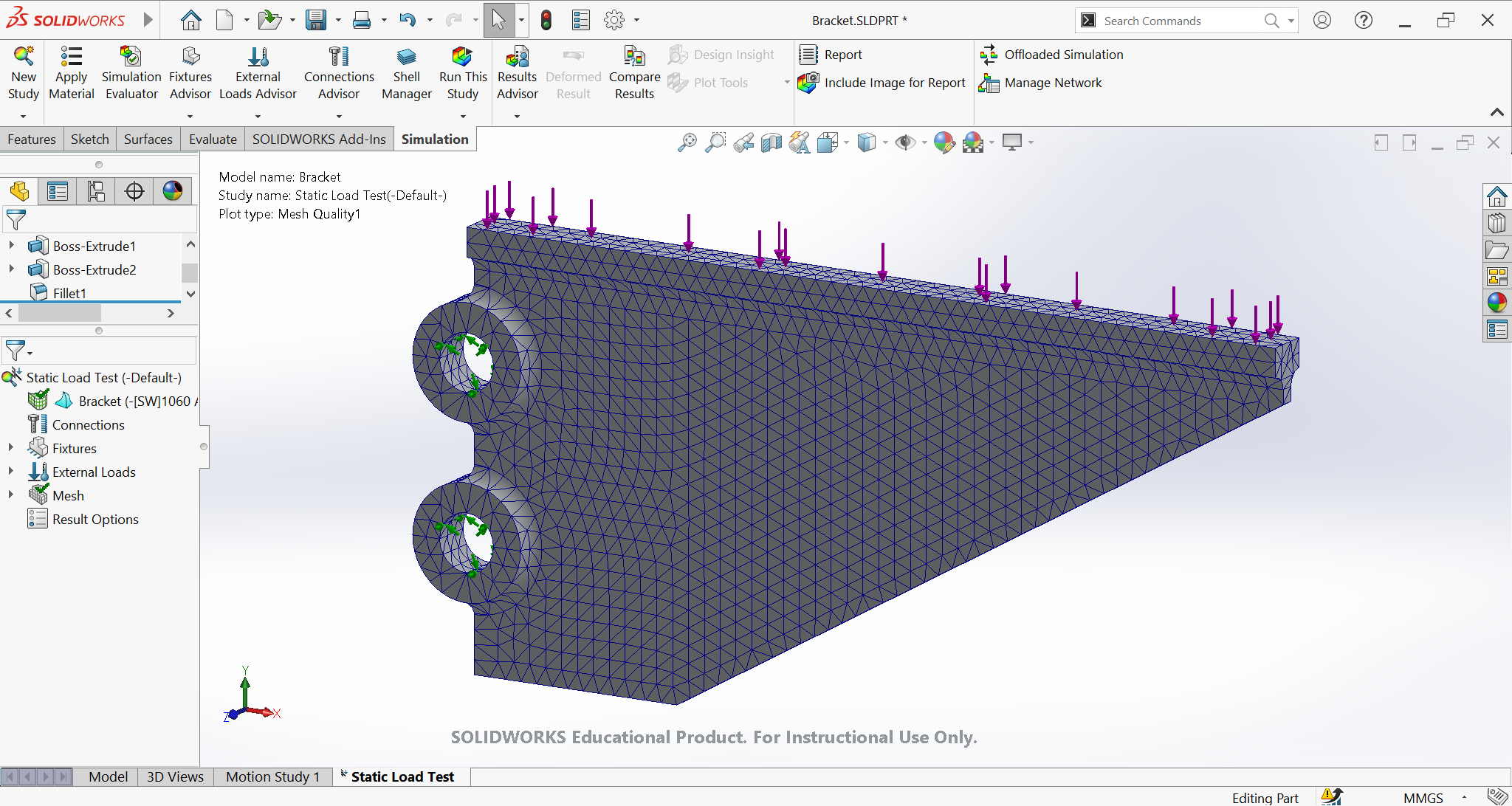The image size is (1512, 806).
Task: Open the ConfigurationManager tab
Action: tap(96, 191)
